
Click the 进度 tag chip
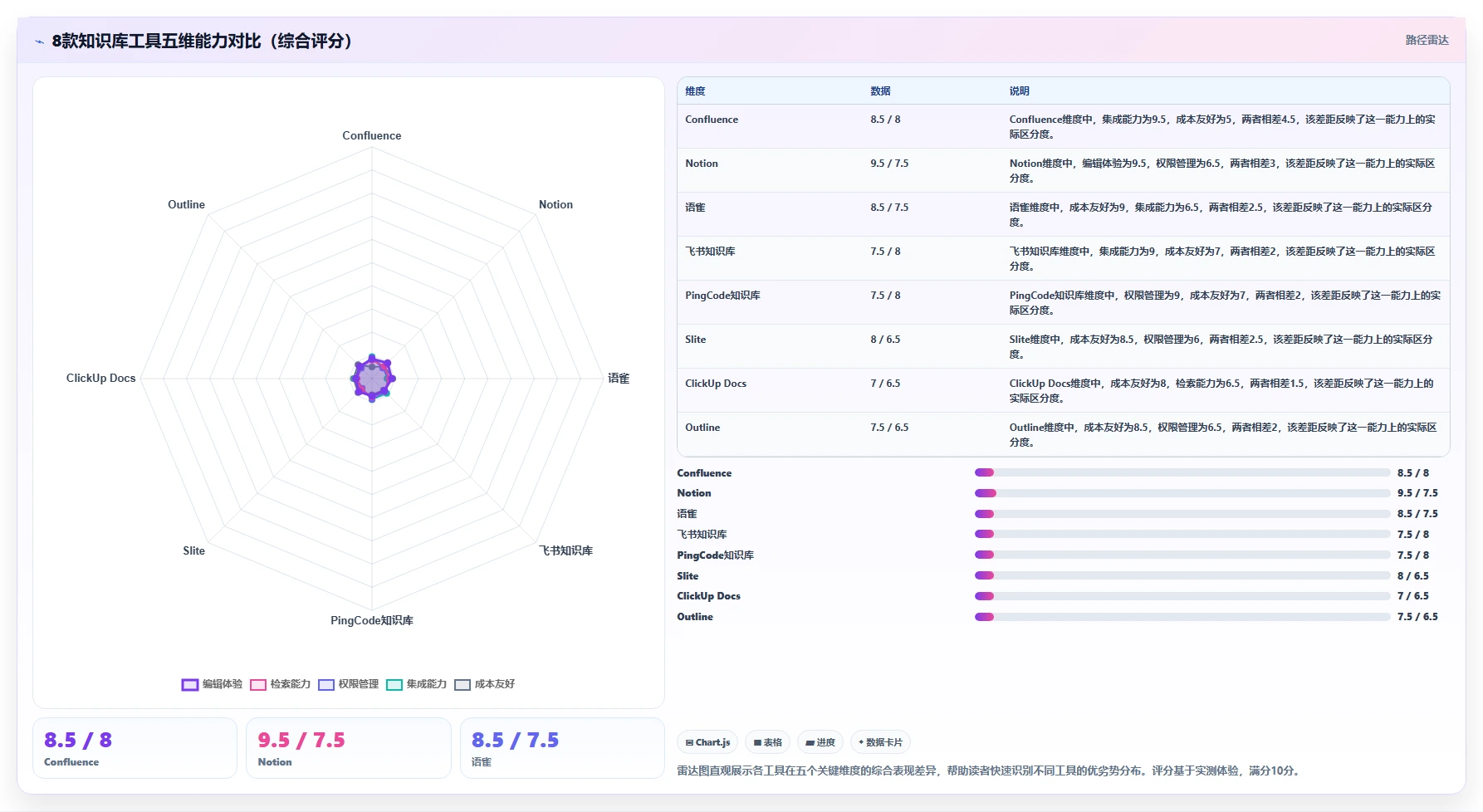click(x=820, y=742)
